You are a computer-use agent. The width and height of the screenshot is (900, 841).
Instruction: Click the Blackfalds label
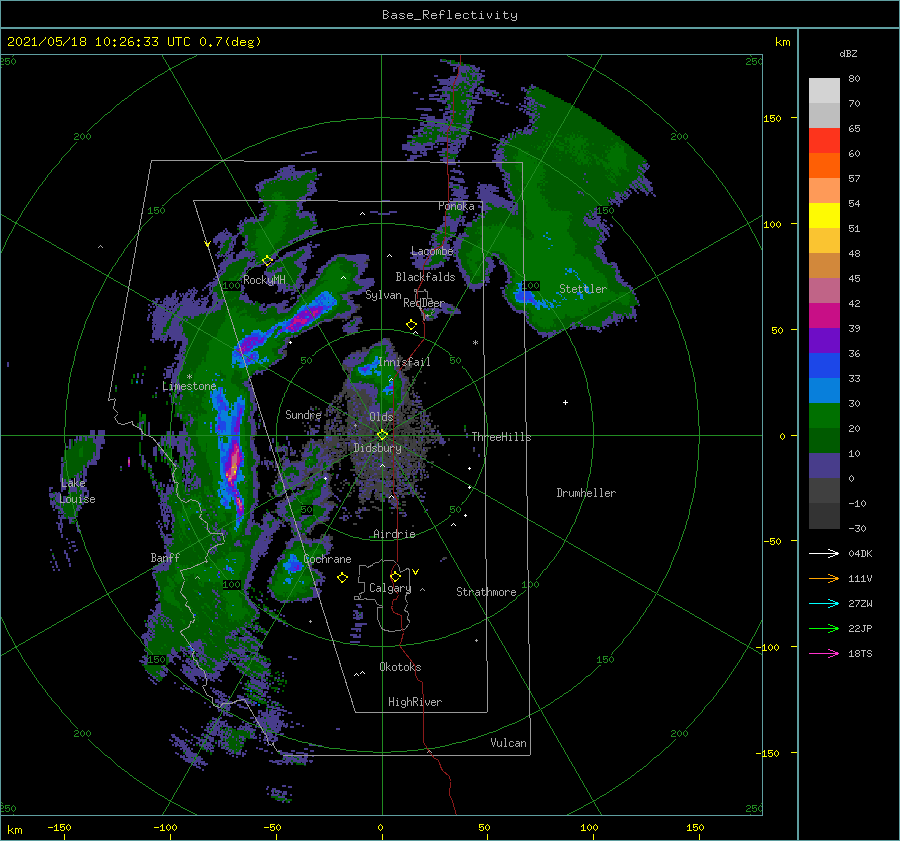tap(425, 277)
